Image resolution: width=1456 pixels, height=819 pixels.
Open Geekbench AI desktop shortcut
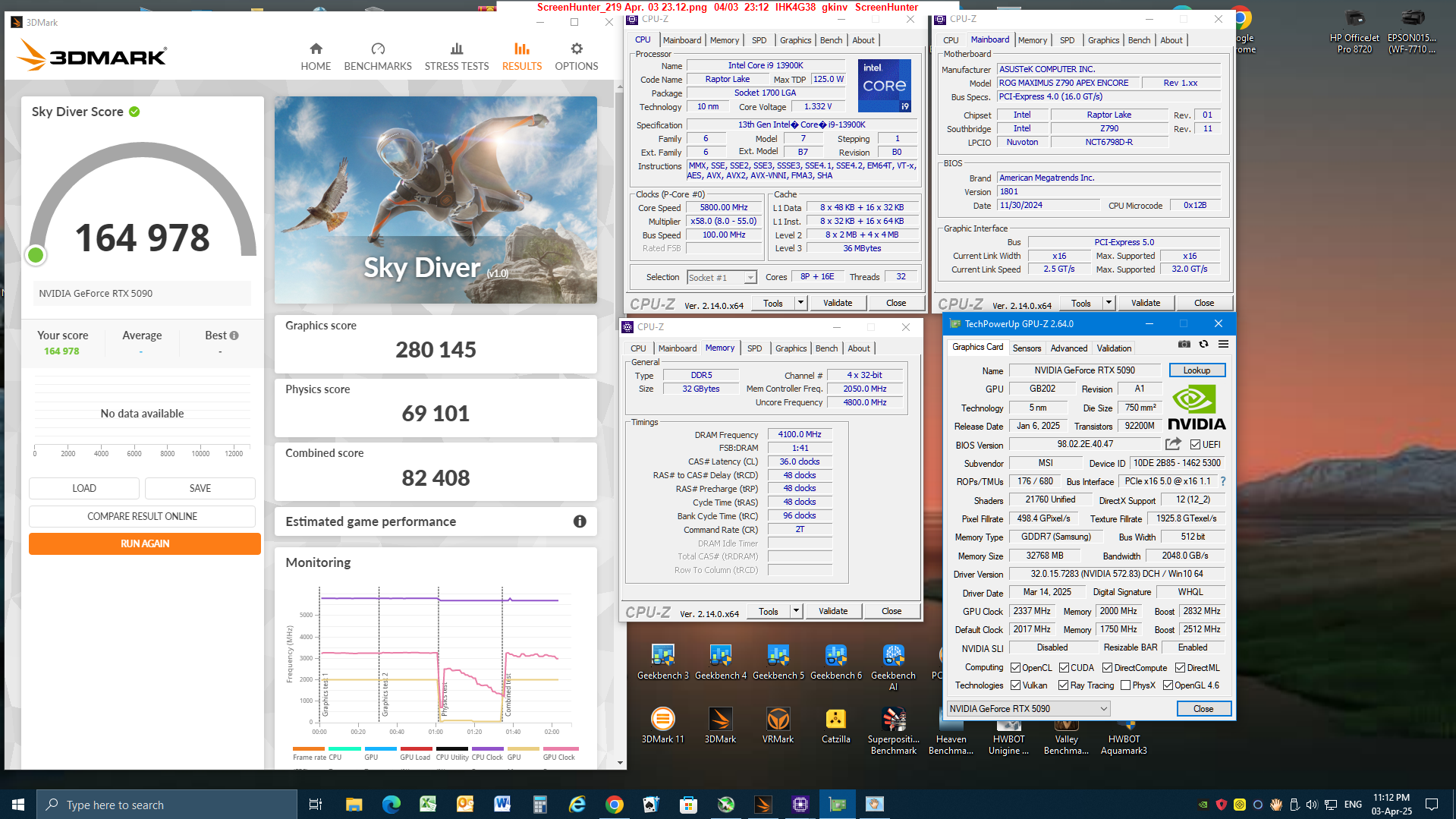tap(893, 667)
